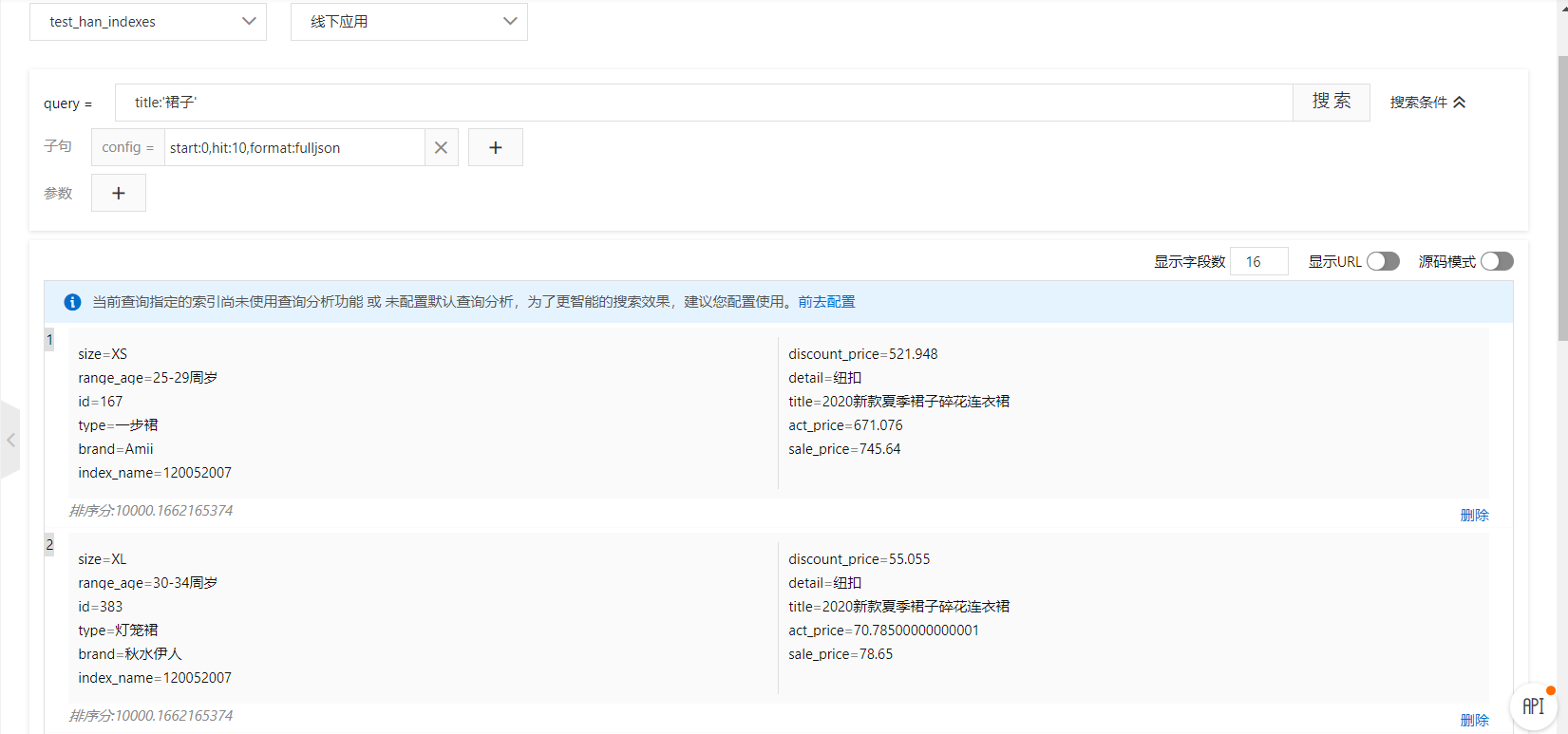The width and height of the screenshot is (1568, 734).
Task: Click text discount_price=521.948
Action: [x=863, y=354]
